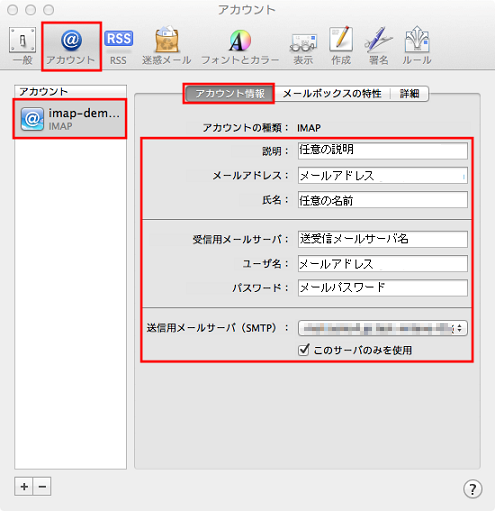The width and height of the screenshot is (495, 511).
Task: Open the RSS preferences pane
Action: click(118, 47)
